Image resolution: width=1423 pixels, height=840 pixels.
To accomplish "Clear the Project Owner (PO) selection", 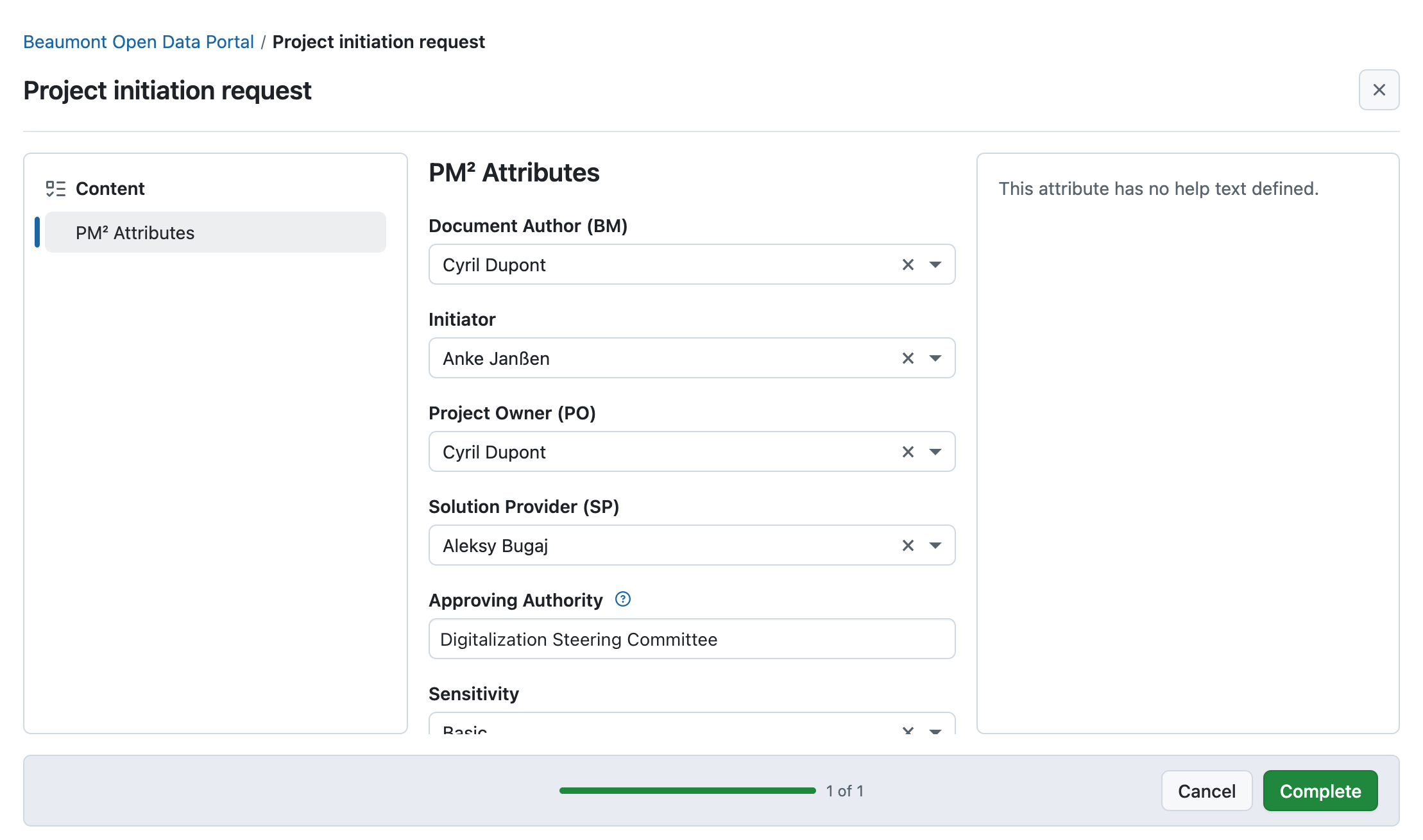I will pos(908,452).
